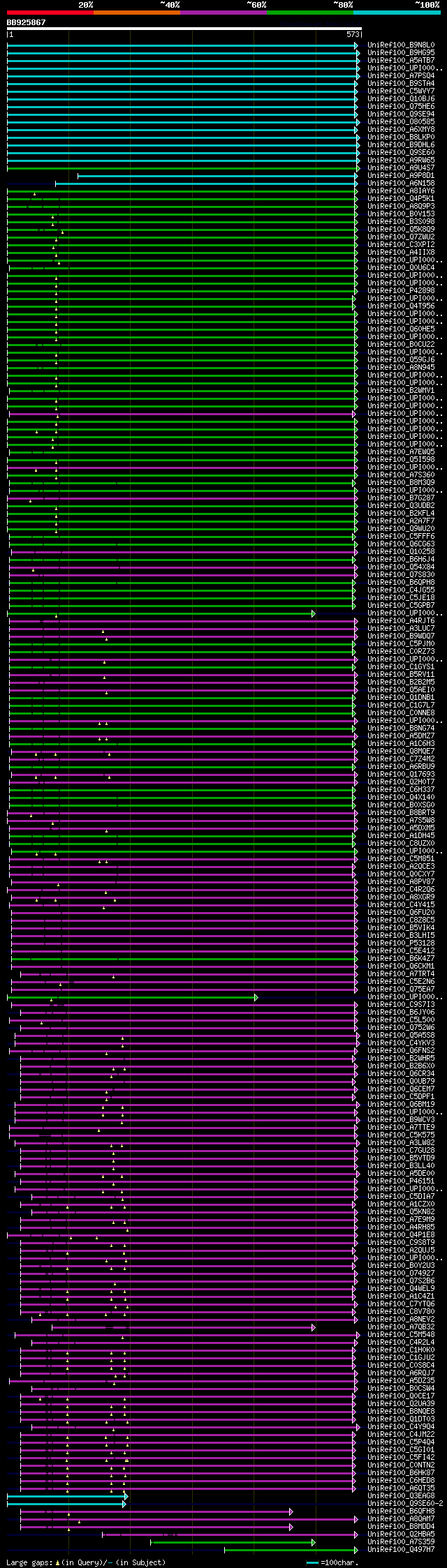
Task: Select hit label UniRef100_Q5K8Q9
Action: [401, 230]
